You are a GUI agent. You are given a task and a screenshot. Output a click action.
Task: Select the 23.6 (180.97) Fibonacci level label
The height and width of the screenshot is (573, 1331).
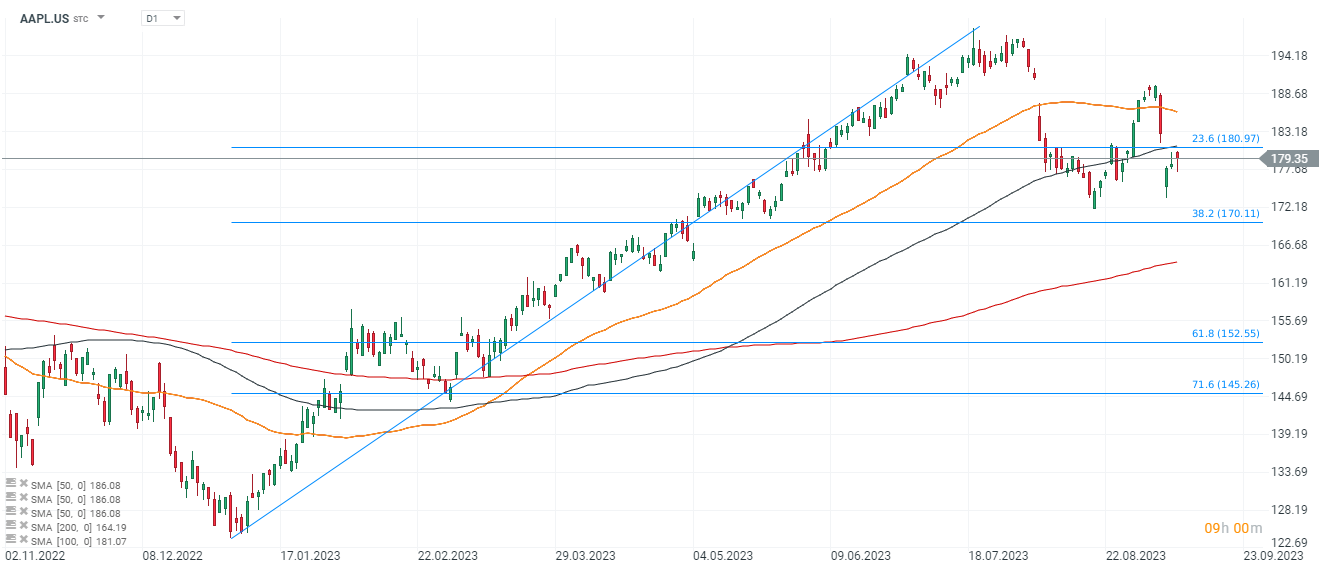[x=1225, y=139]
